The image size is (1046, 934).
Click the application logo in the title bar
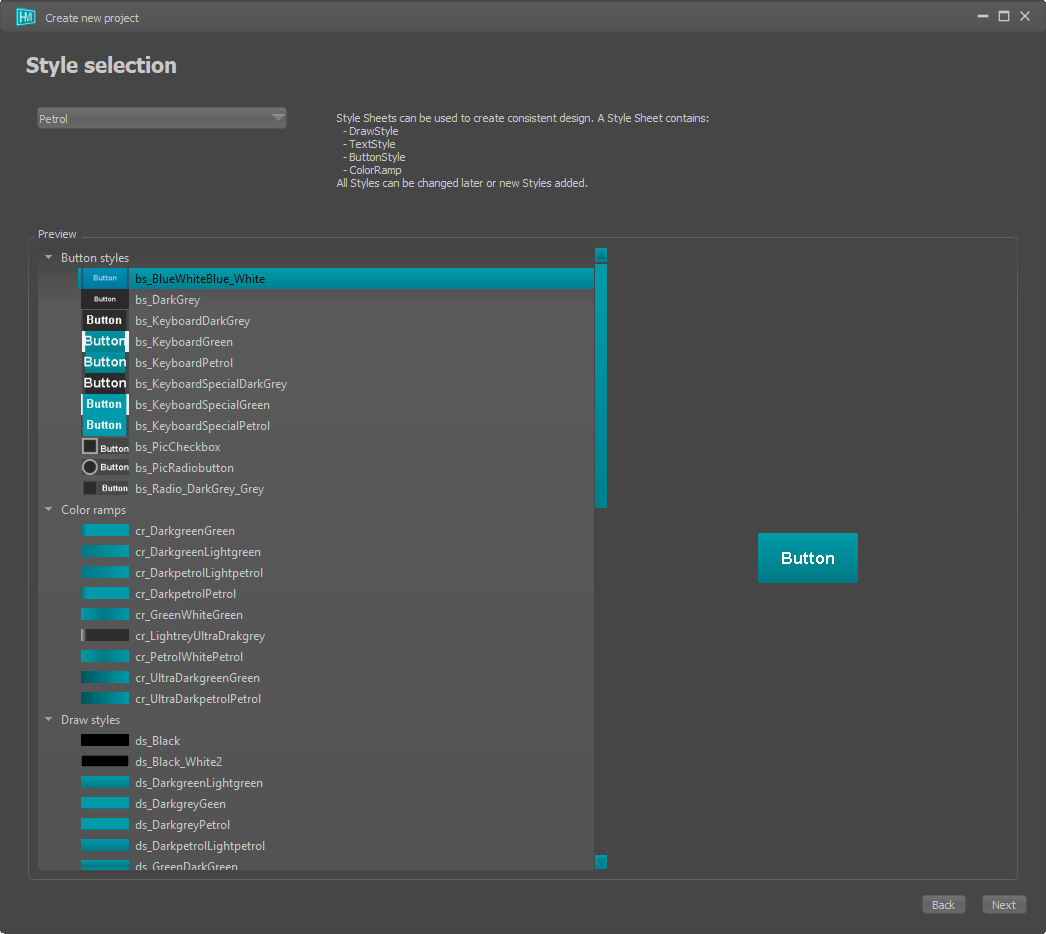click(x=26, y=17)
